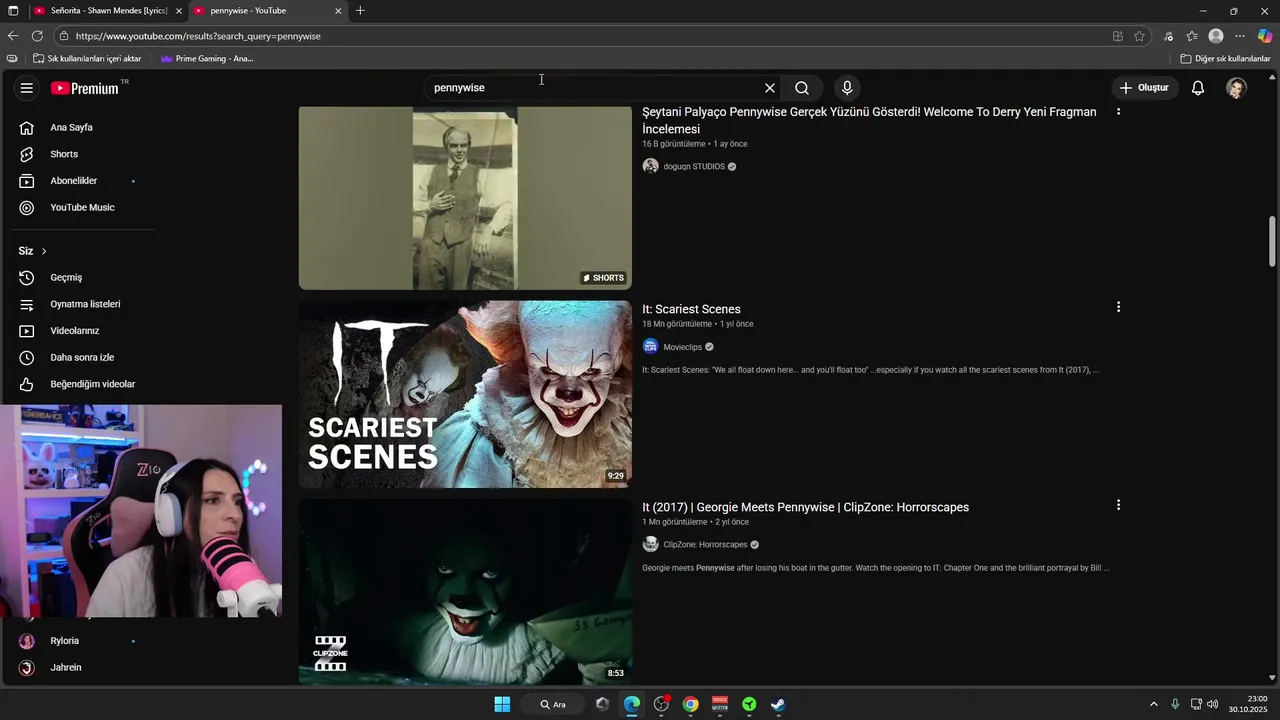
Task: Open the taskbar volume control
Action: point(1213,704)
